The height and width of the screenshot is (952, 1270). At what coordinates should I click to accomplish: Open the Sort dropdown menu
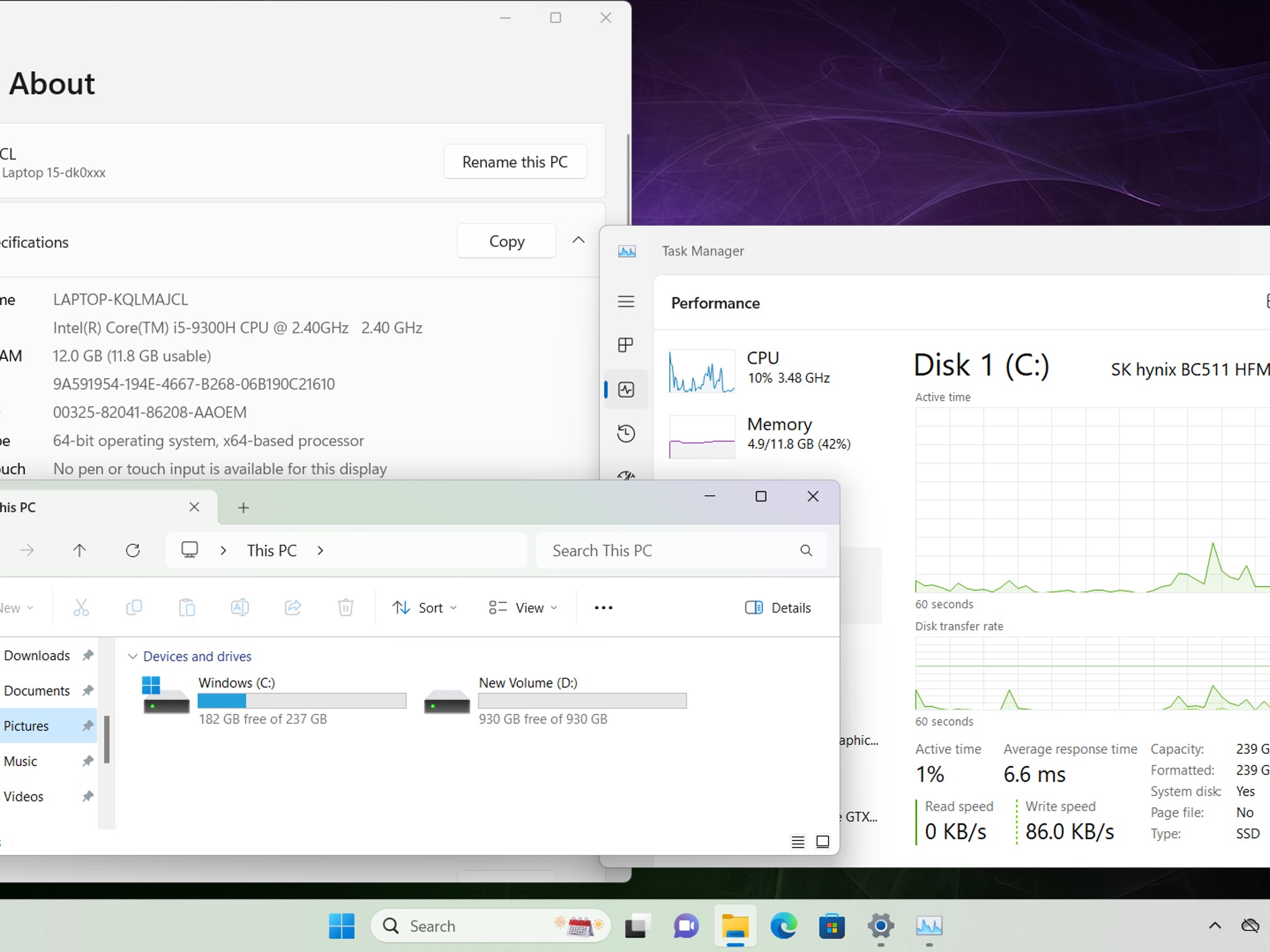pyautogui.click(x=425, y=607)
